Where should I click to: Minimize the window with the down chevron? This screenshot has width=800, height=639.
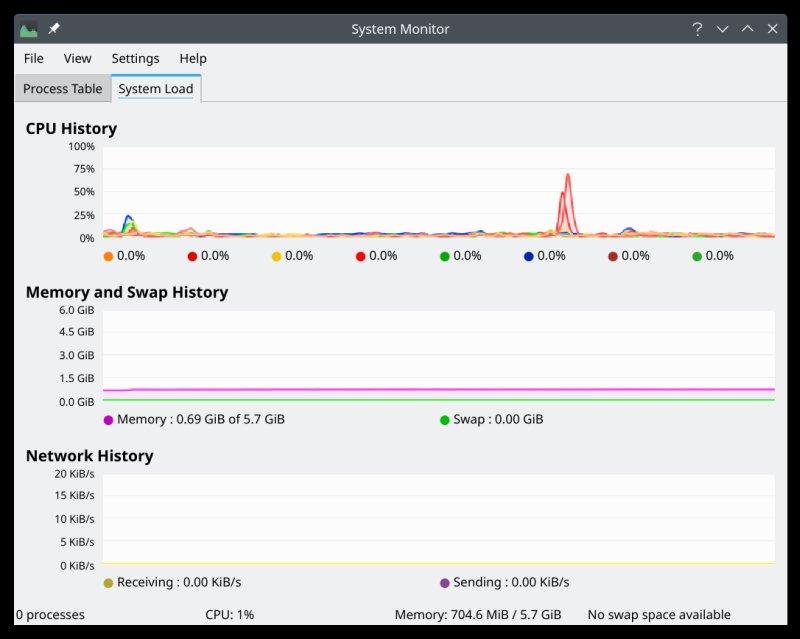coord(722,29)
